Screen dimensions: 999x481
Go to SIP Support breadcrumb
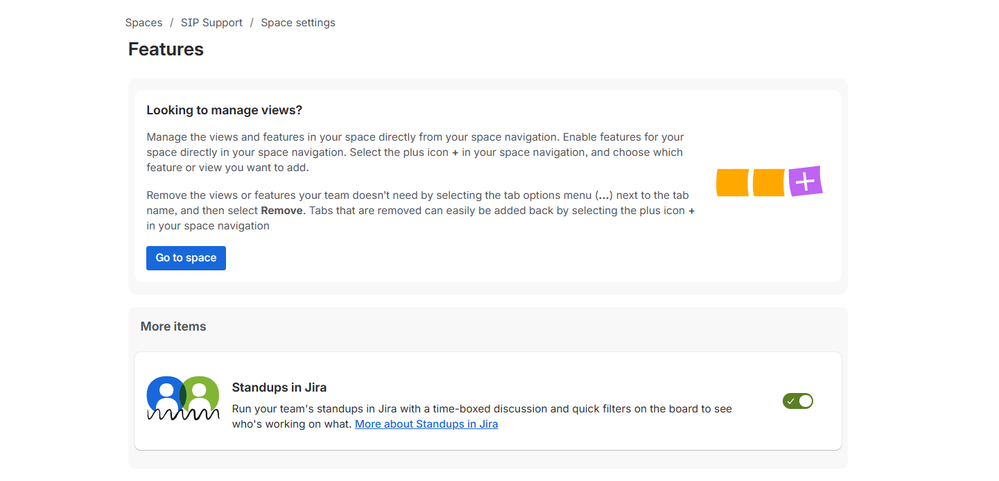[x=212, y=23]
